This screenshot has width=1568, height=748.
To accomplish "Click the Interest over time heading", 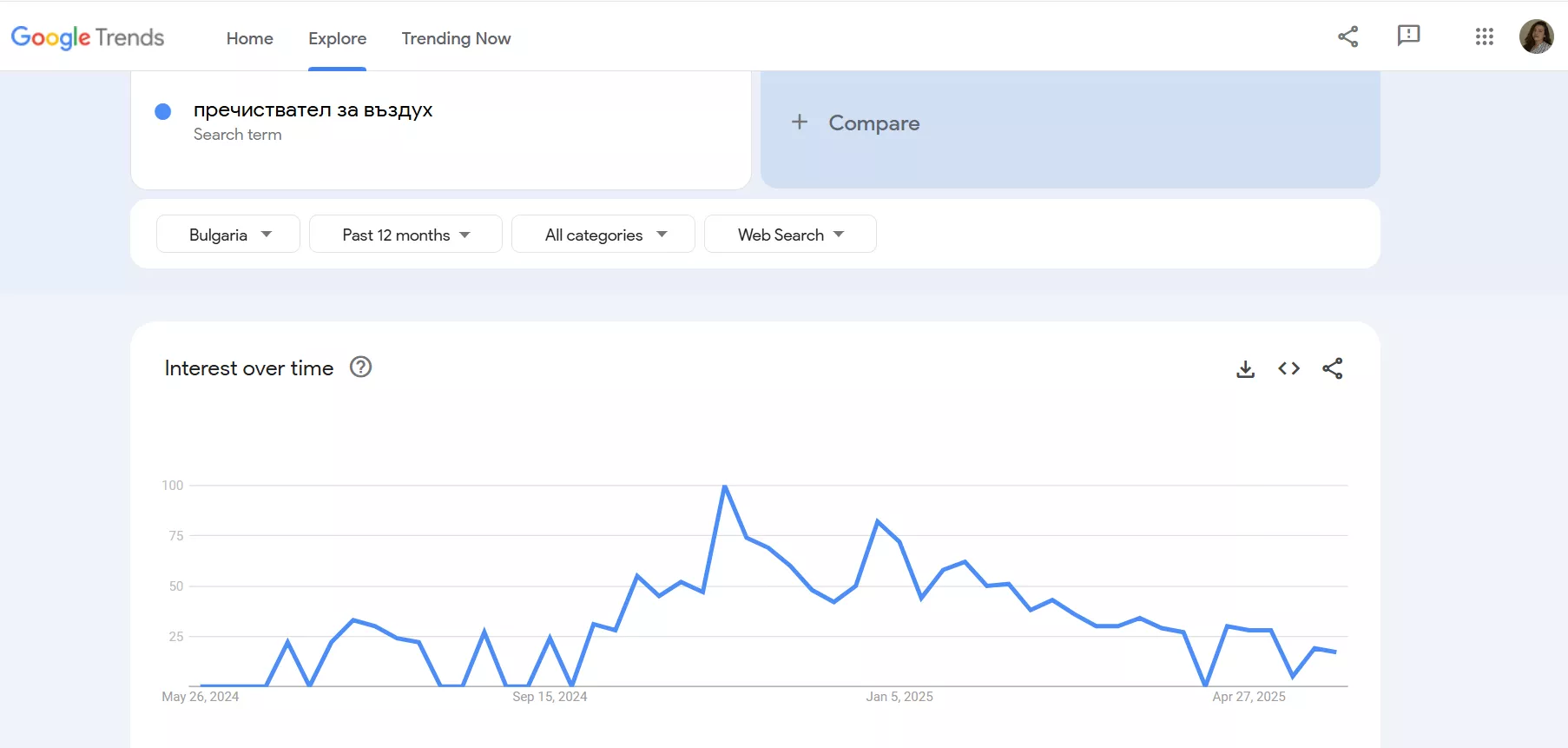I will coord(249,368).
